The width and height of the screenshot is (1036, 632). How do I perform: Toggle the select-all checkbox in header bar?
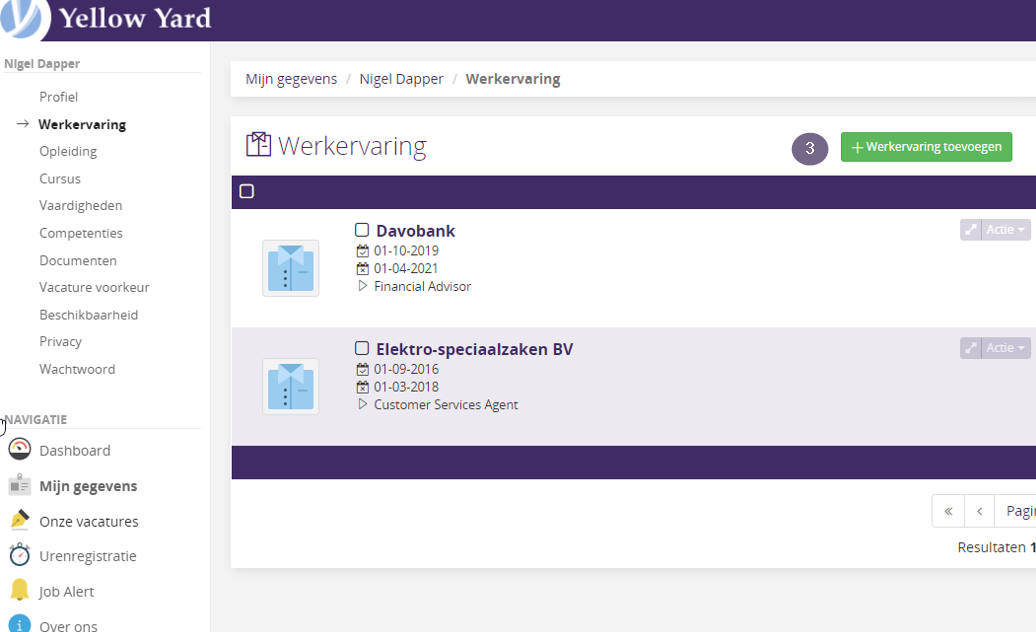click(x=246, y=191)
